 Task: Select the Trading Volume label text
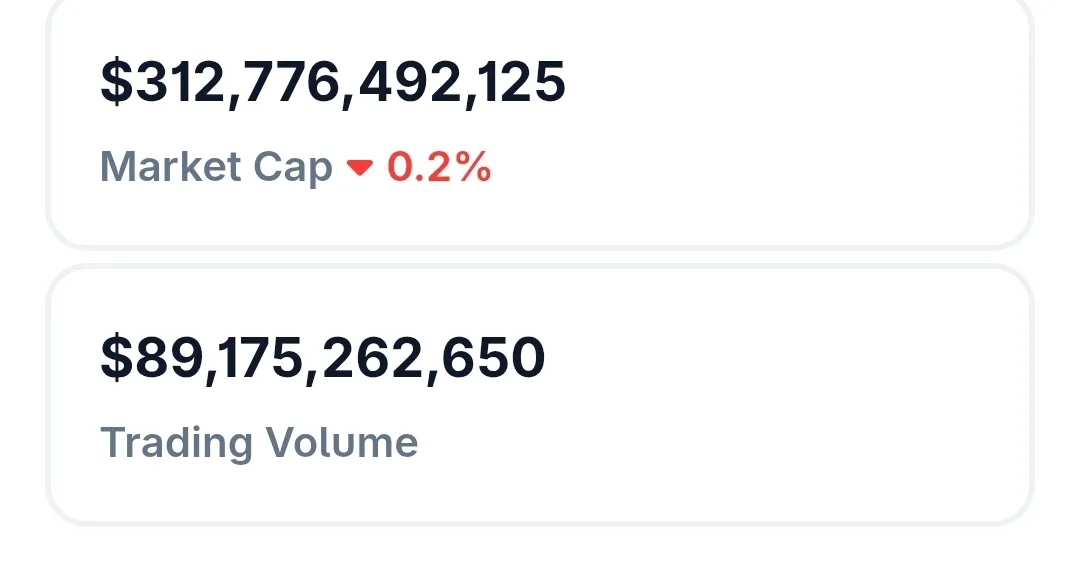[x=259, y=442]
